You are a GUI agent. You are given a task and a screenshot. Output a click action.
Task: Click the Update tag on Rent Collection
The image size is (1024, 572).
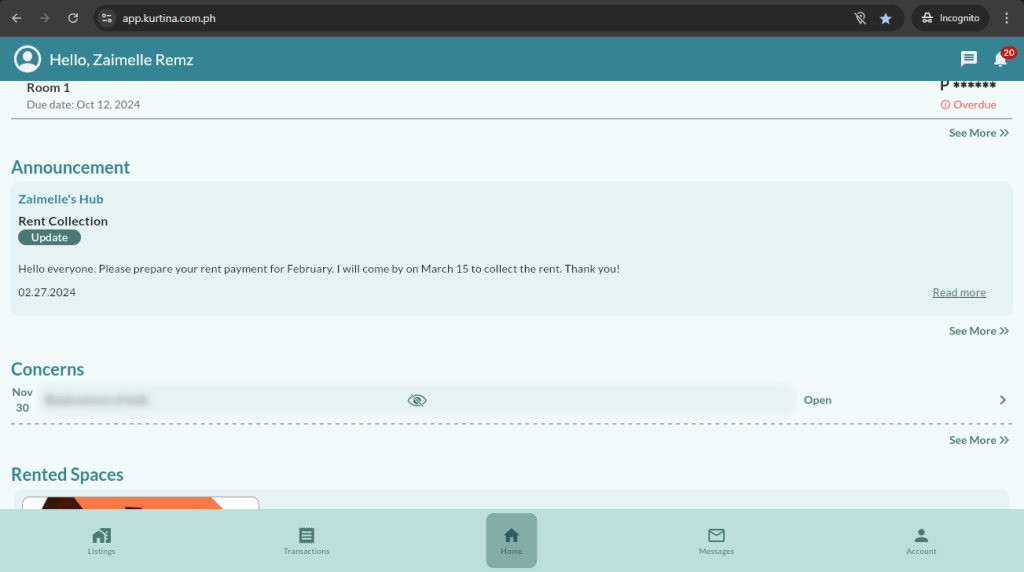(49, 238)
